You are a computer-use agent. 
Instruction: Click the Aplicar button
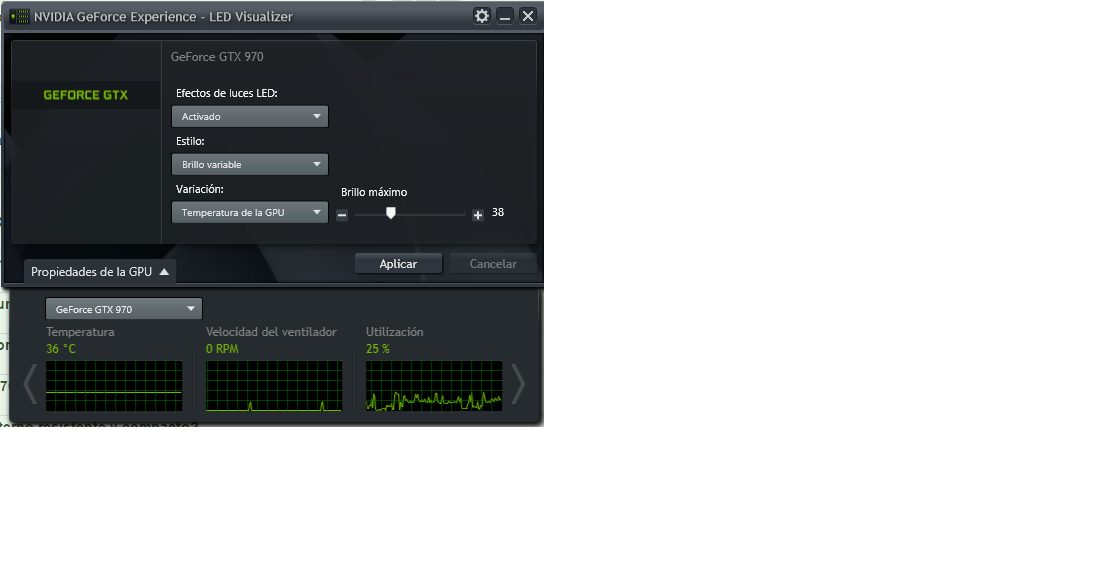[398, 264]
